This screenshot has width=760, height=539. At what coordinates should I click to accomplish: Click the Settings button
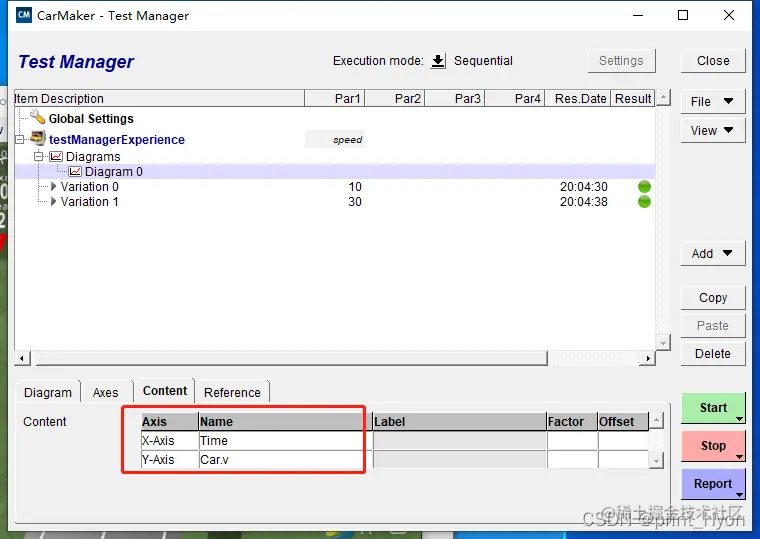click(621, 61)
